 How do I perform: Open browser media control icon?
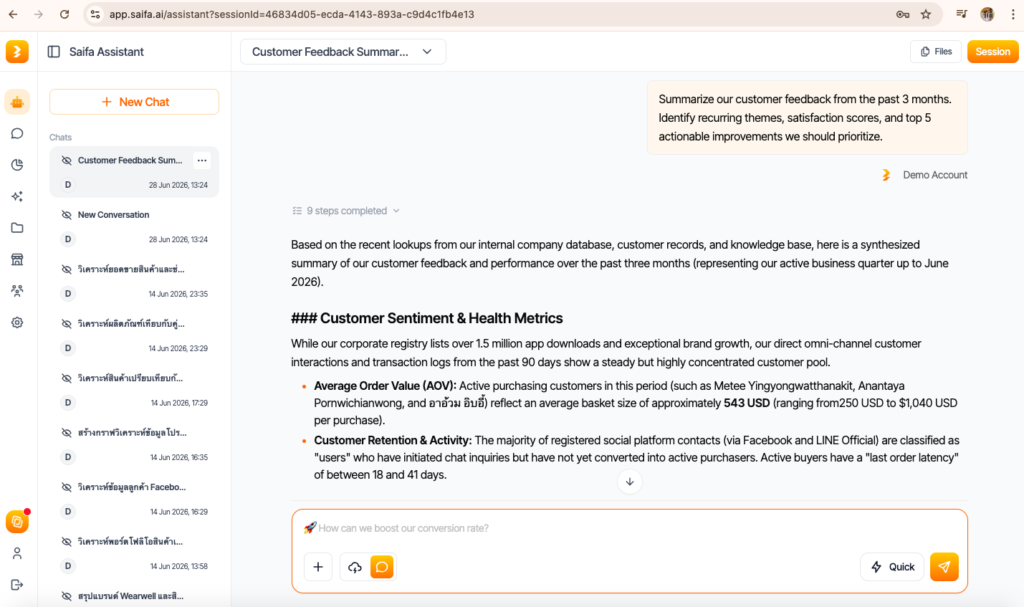coord(961,14)
